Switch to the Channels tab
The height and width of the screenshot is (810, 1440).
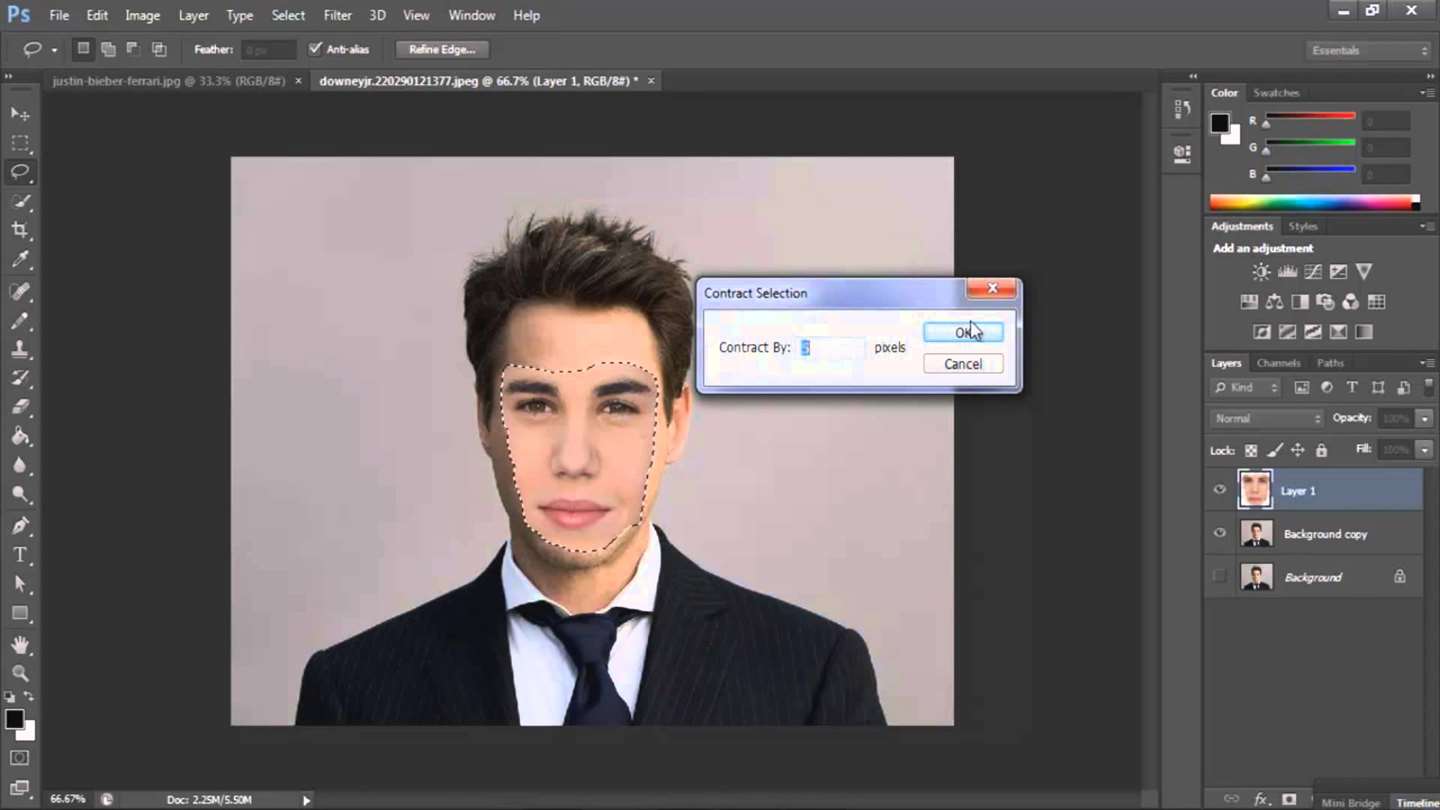(1278, 363)
